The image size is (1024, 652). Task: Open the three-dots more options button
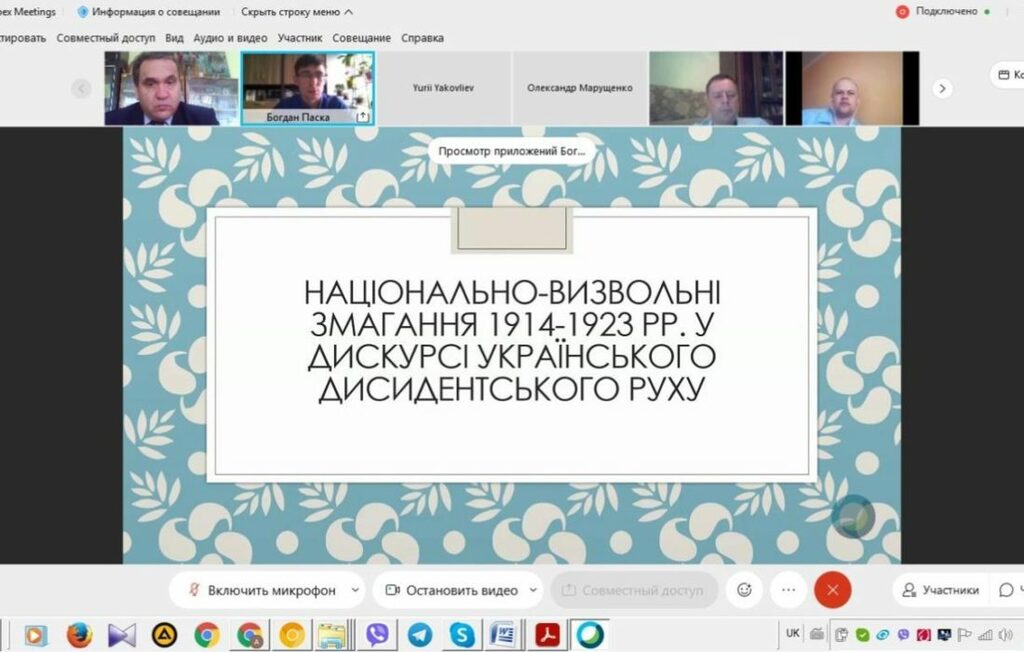[x=788, y=590]
